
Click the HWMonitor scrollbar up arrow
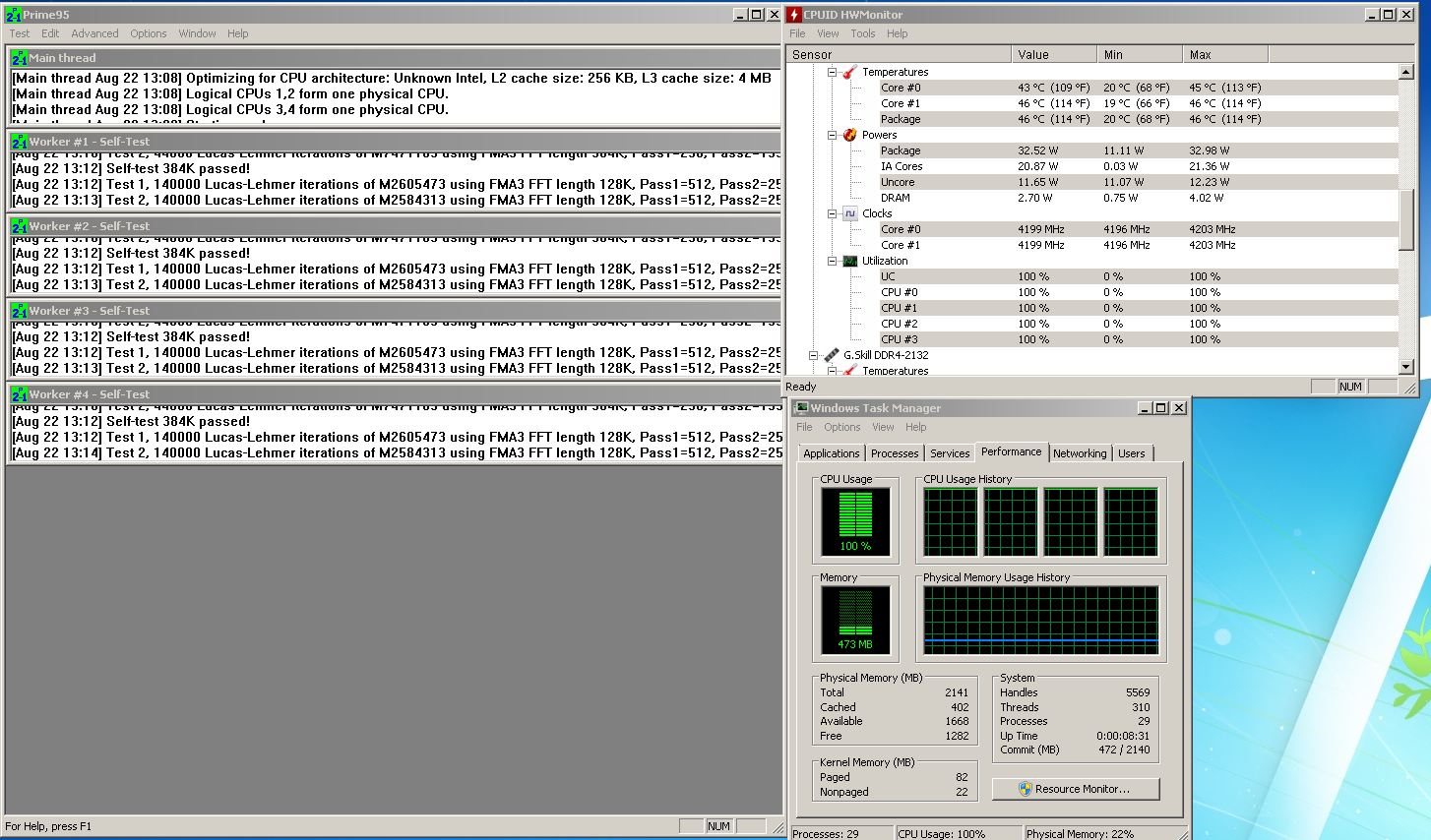1406,72
